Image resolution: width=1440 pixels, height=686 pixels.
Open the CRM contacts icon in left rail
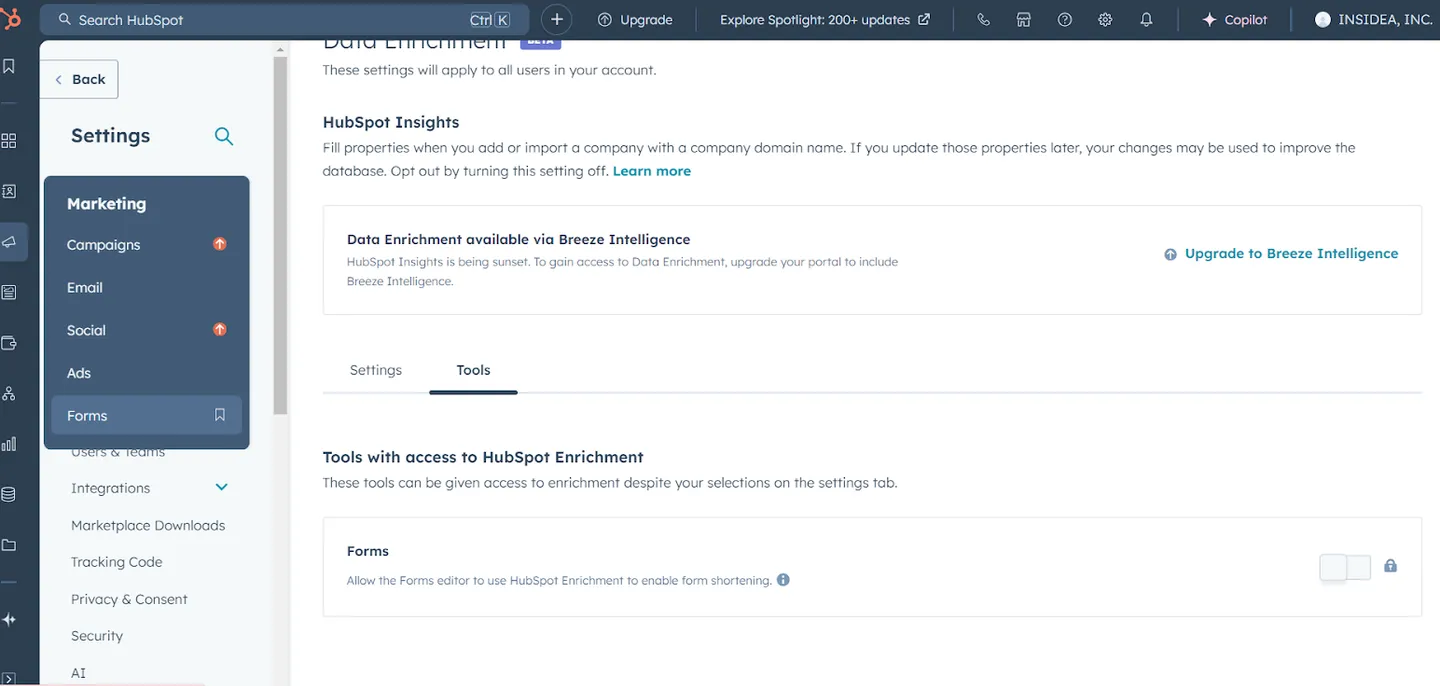pos(9,191)
